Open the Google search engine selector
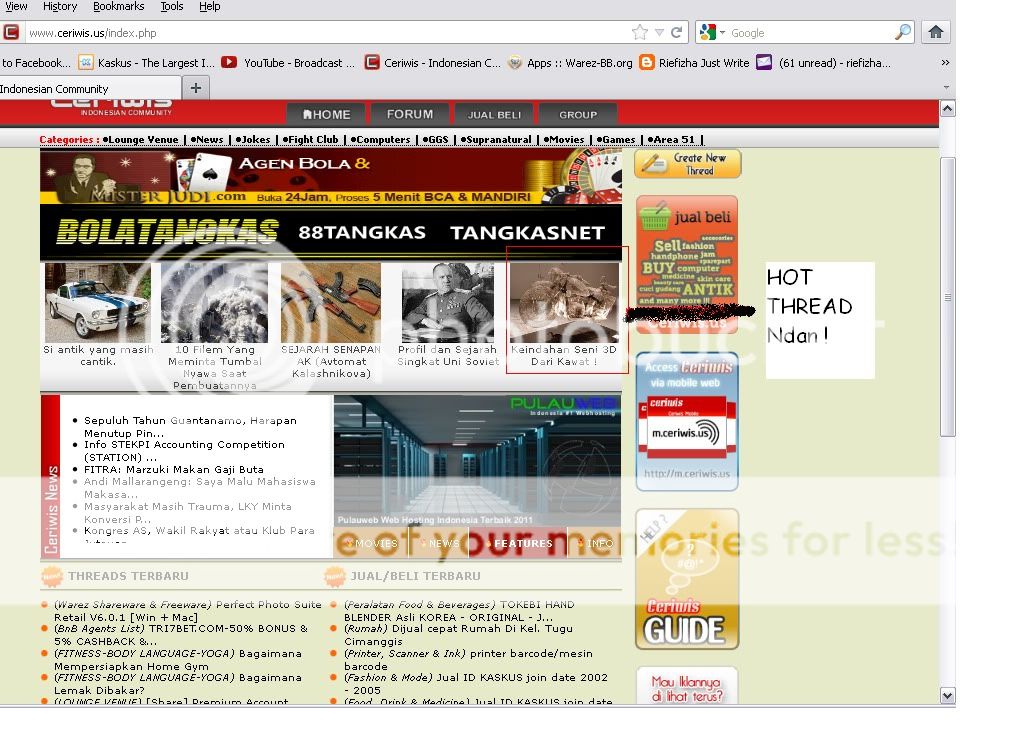This screenshot has height=738, width=1024. [x=712, y=32]
